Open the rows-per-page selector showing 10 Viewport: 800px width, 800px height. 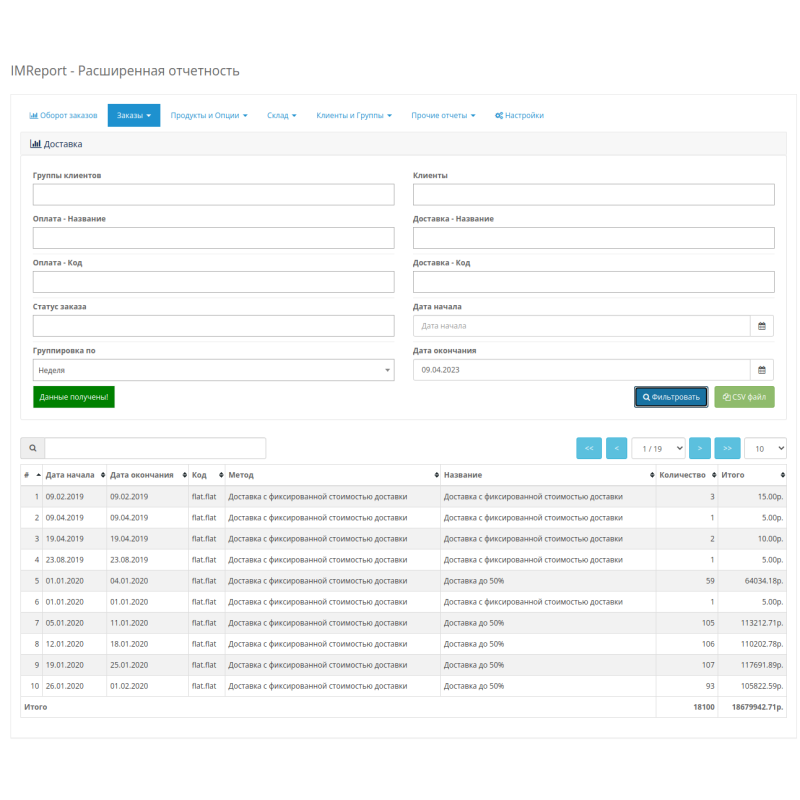point(764,448)
